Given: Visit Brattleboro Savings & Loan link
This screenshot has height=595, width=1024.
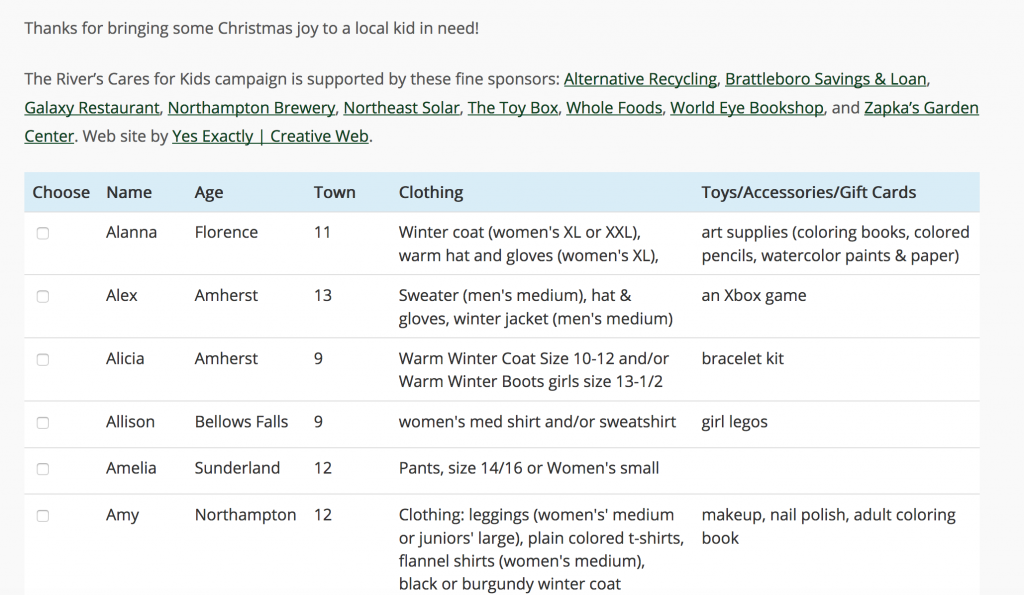Looking at the screenshot, I should click(x=825, y=79).
